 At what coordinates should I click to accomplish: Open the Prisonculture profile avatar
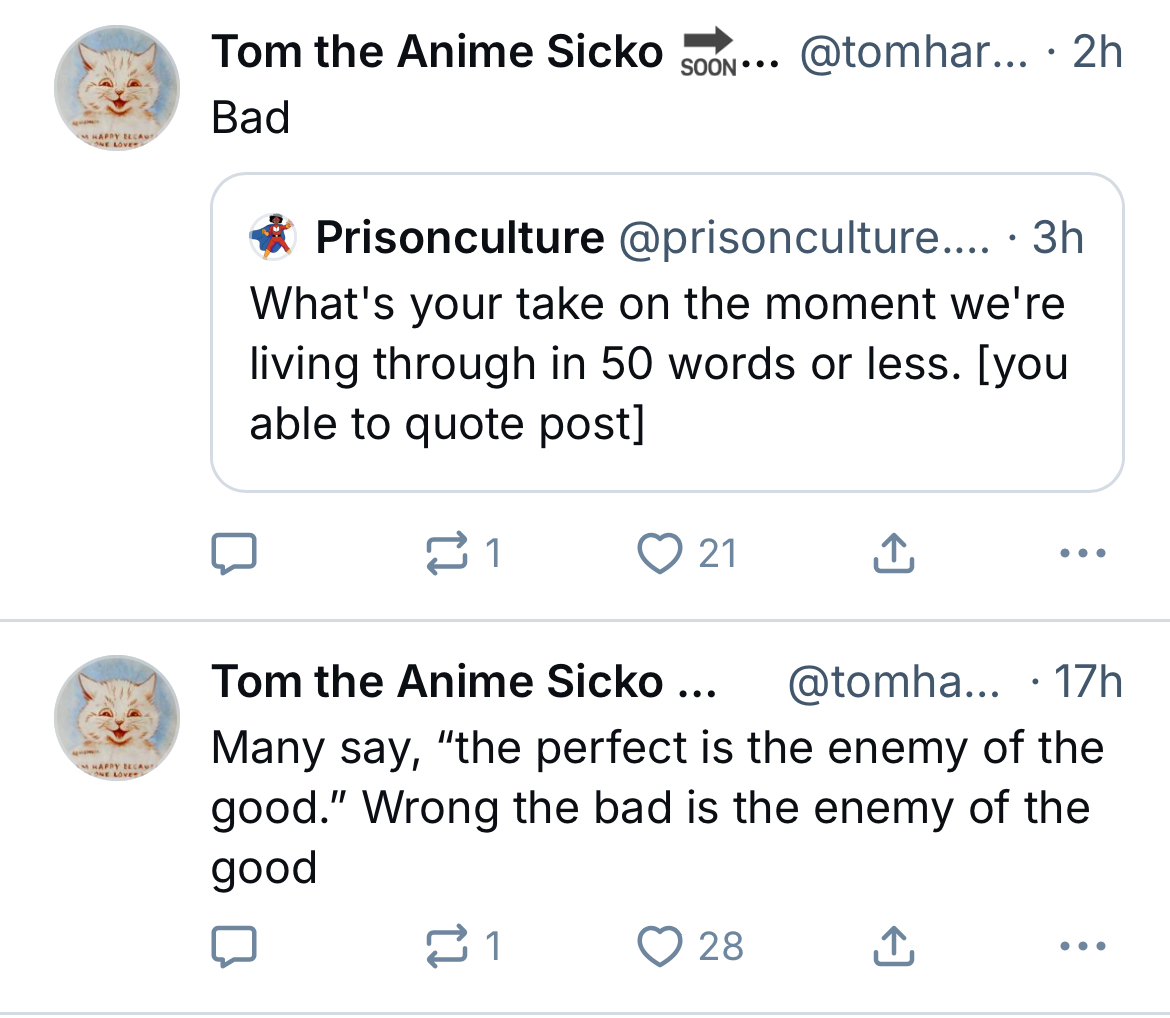[x=272, y=238]
